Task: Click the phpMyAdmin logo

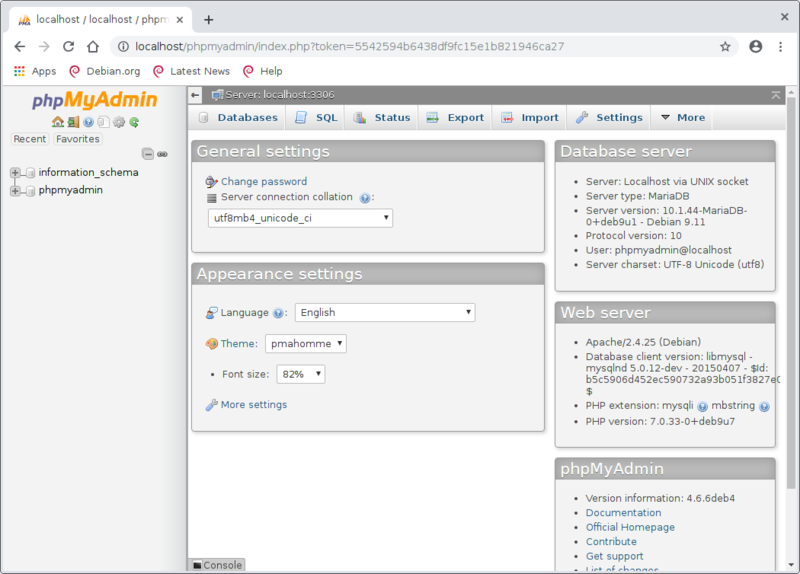Action: [x=95, y=99]
